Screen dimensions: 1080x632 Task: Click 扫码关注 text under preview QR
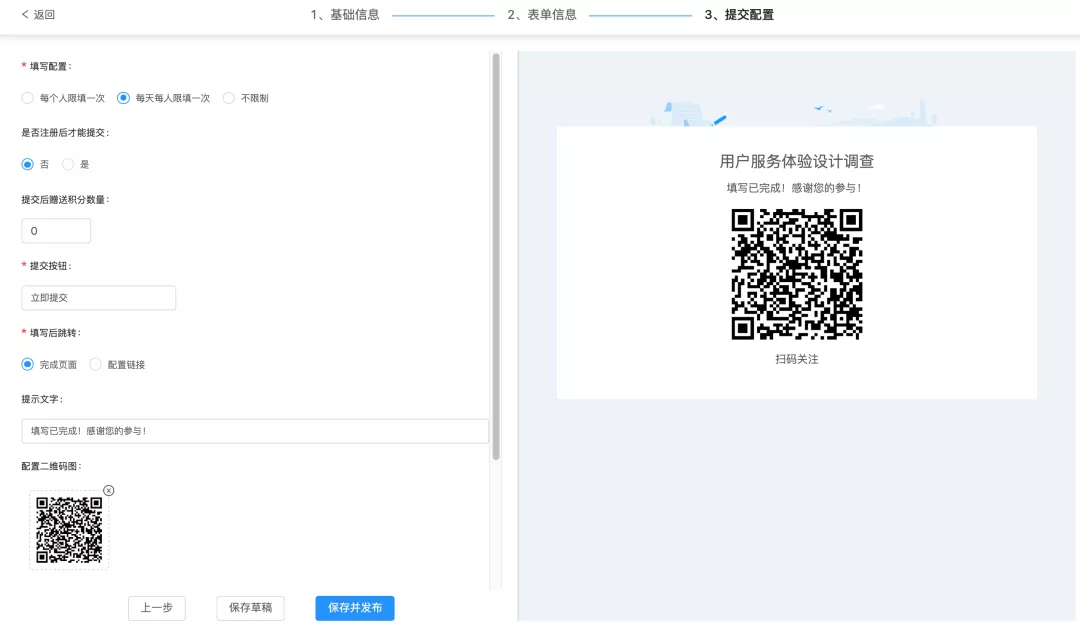click(x=797, y=359)
